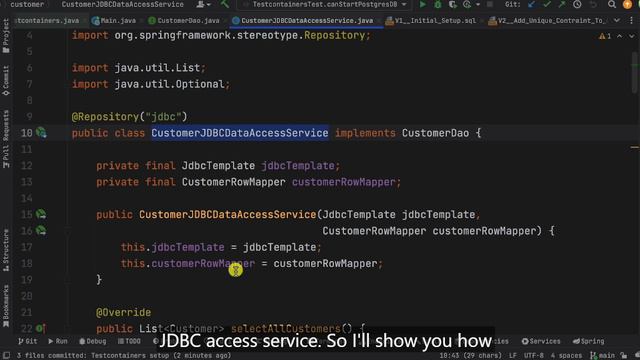
Task: Click the UTF-8 encoding selector in the status bar
Action: click(534, 356)
